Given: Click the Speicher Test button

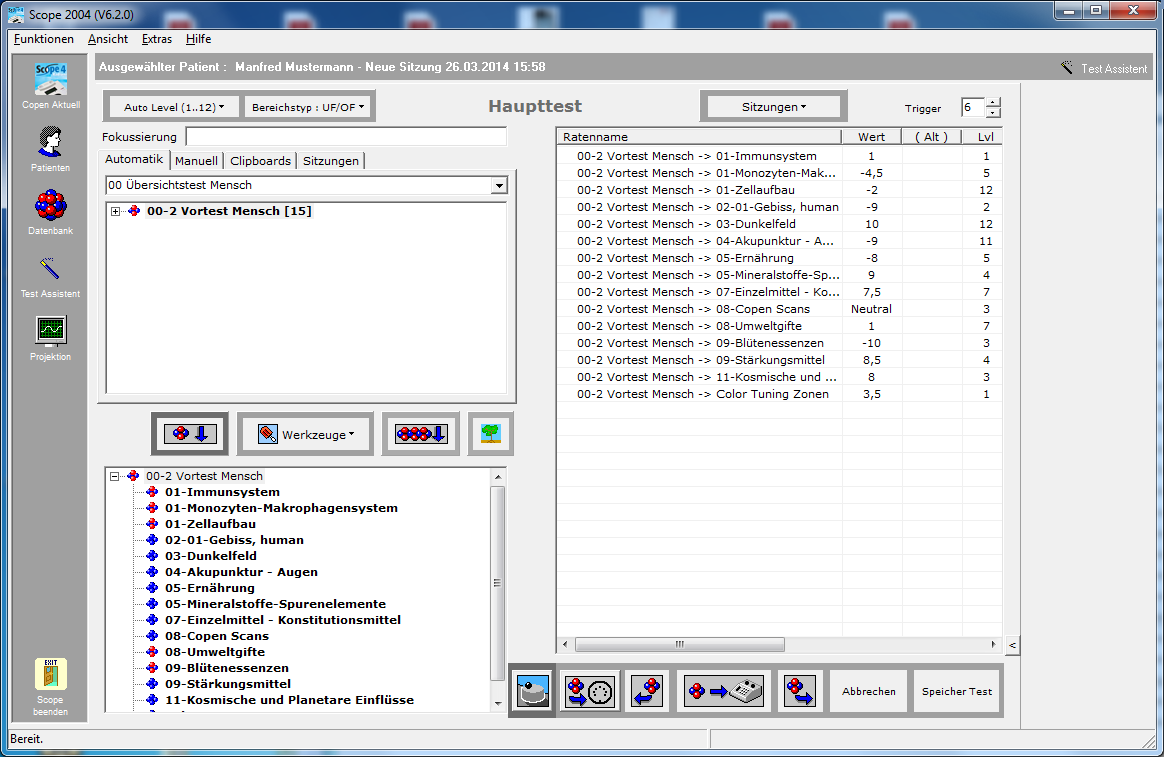Looking at the screenshot, I should pos(956,691).
